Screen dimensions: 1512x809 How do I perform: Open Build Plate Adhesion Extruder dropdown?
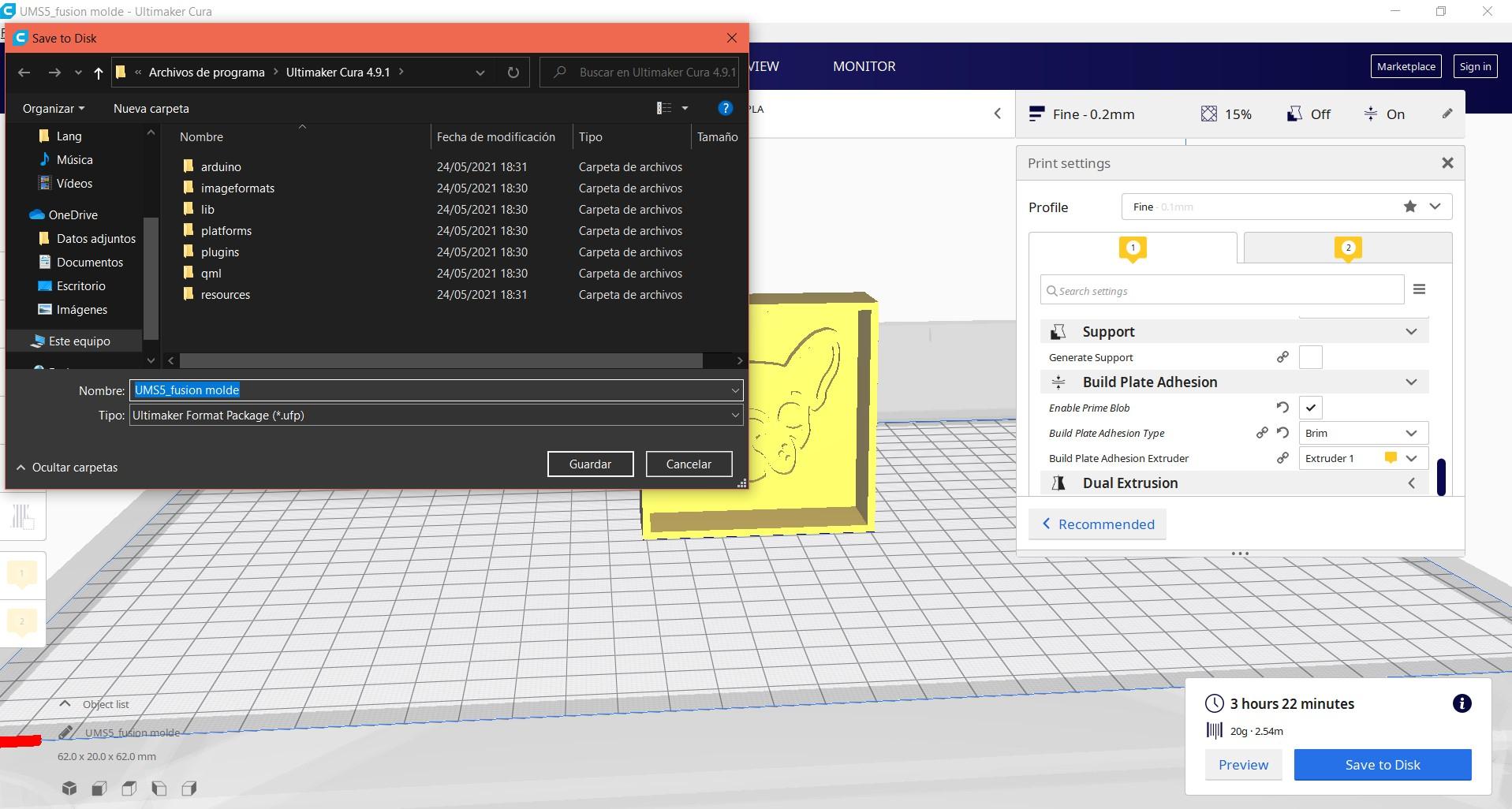point(1363,458)
